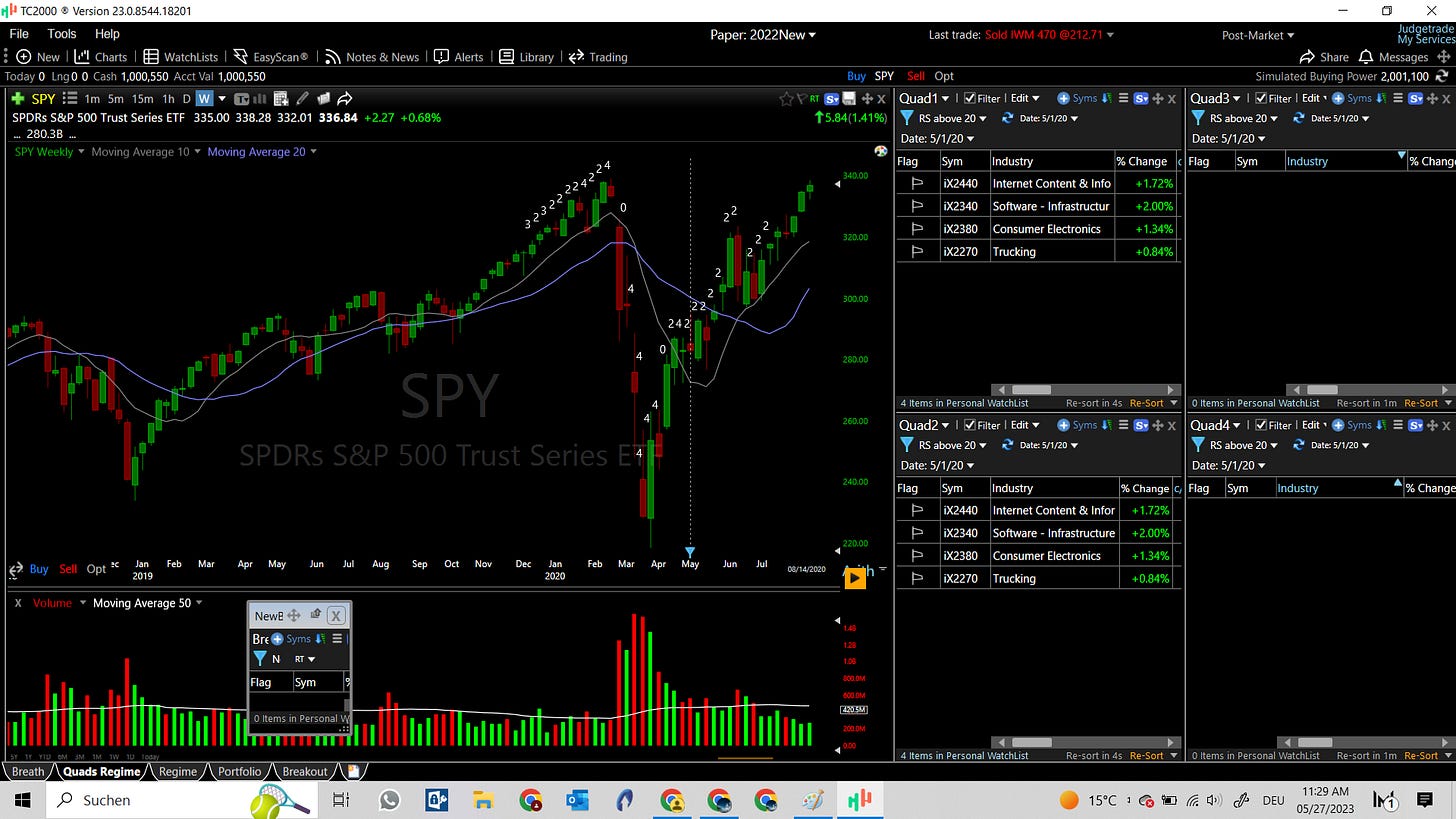The height and width of the screenshot is (819, 1456).
Task: Open WhatsApp from the taskbar
Action: (x=389, y=800)
